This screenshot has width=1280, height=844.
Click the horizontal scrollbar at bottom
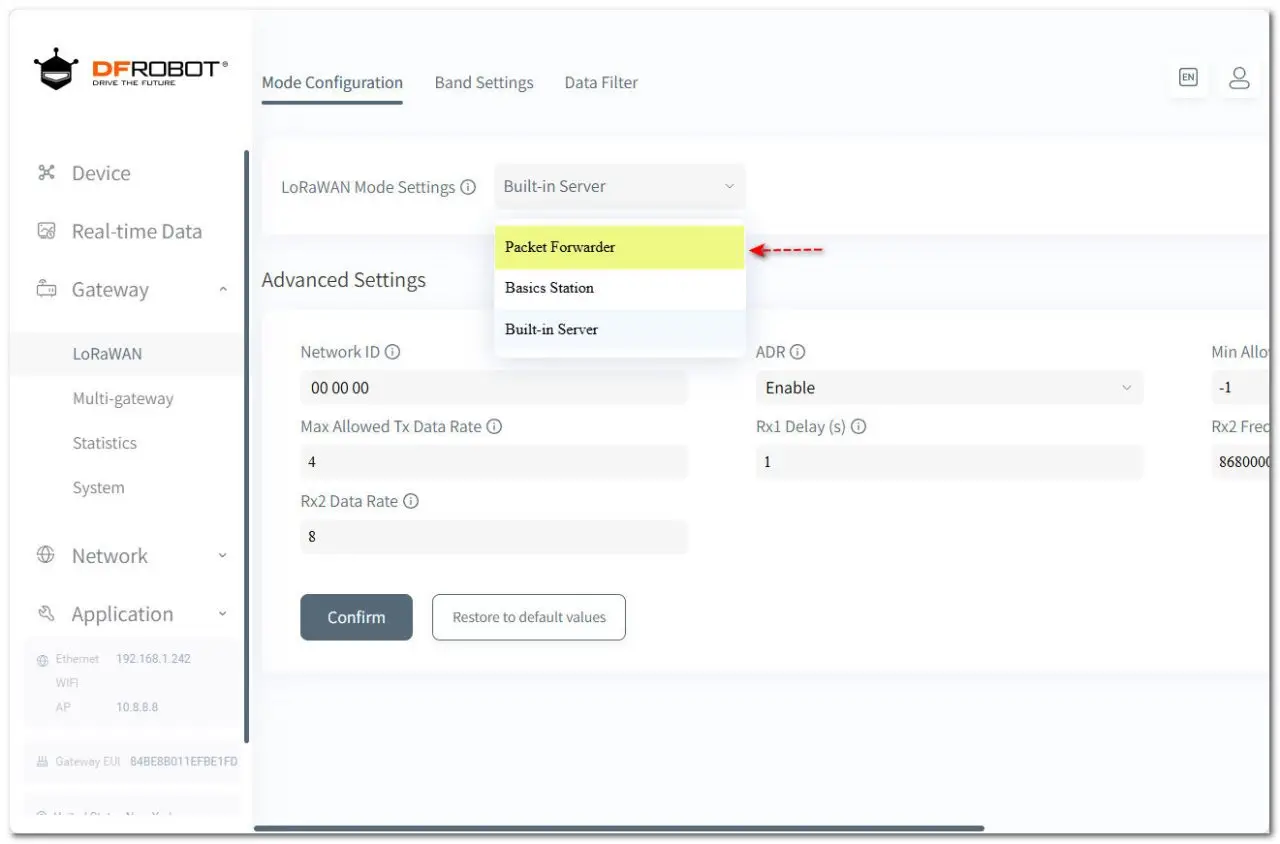click(618, 828)
